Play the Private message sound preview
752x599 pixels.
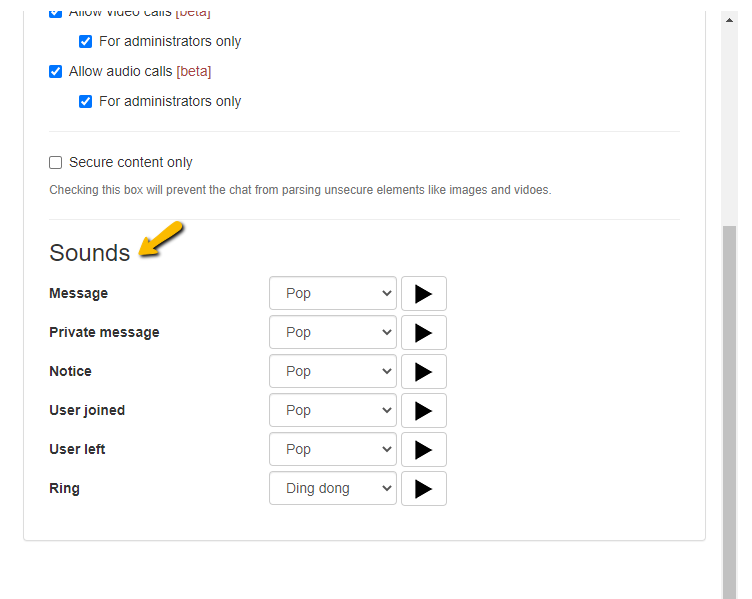[x=423, y=333]
